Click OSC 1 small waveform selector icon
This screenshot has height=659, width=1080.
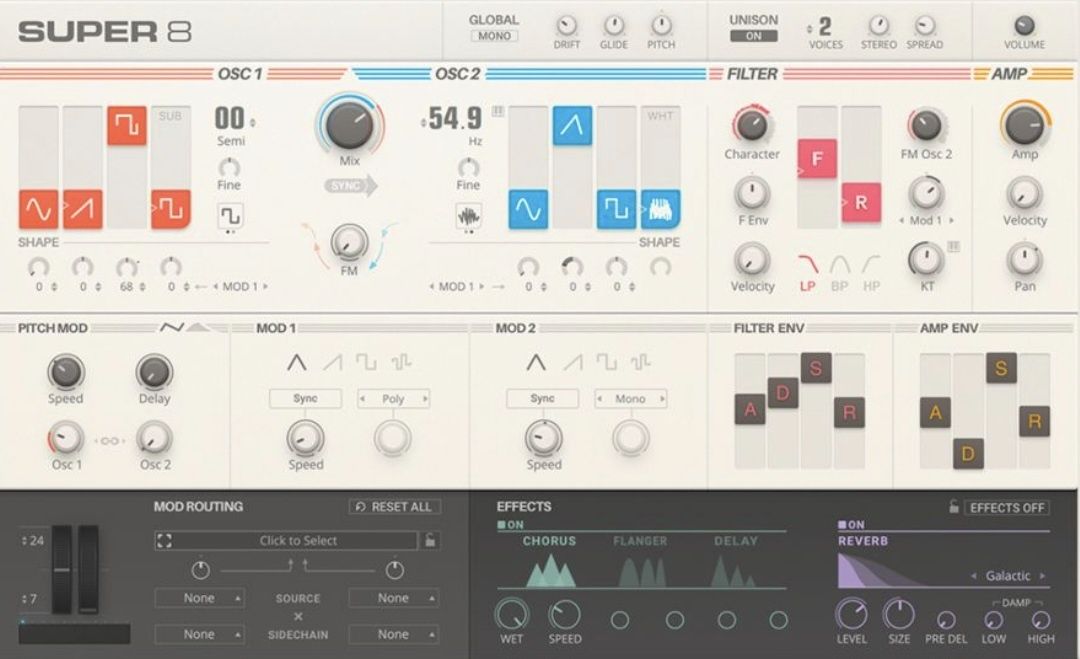230,216
